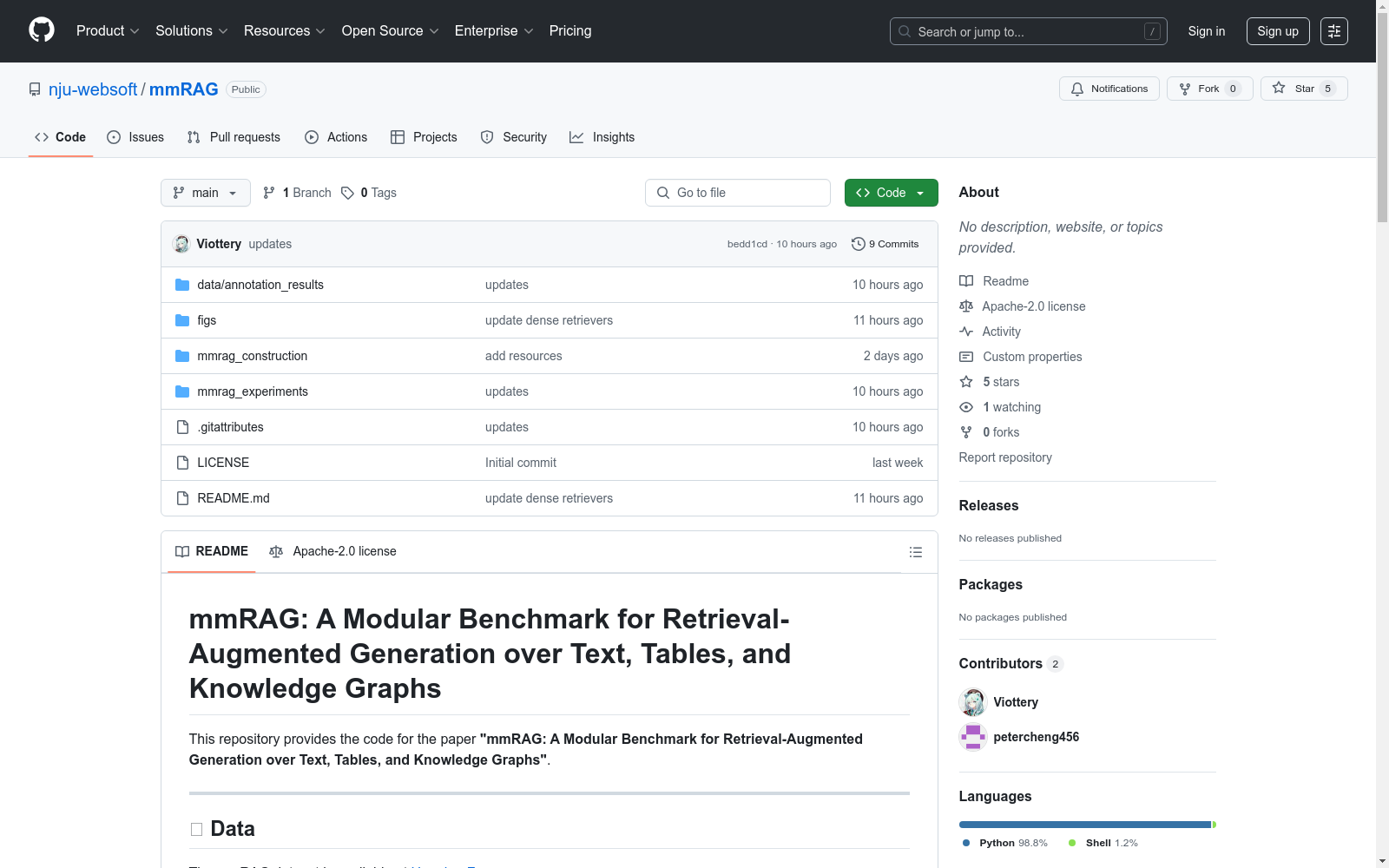
Task: Open the Projects tab
Action: 424,137
